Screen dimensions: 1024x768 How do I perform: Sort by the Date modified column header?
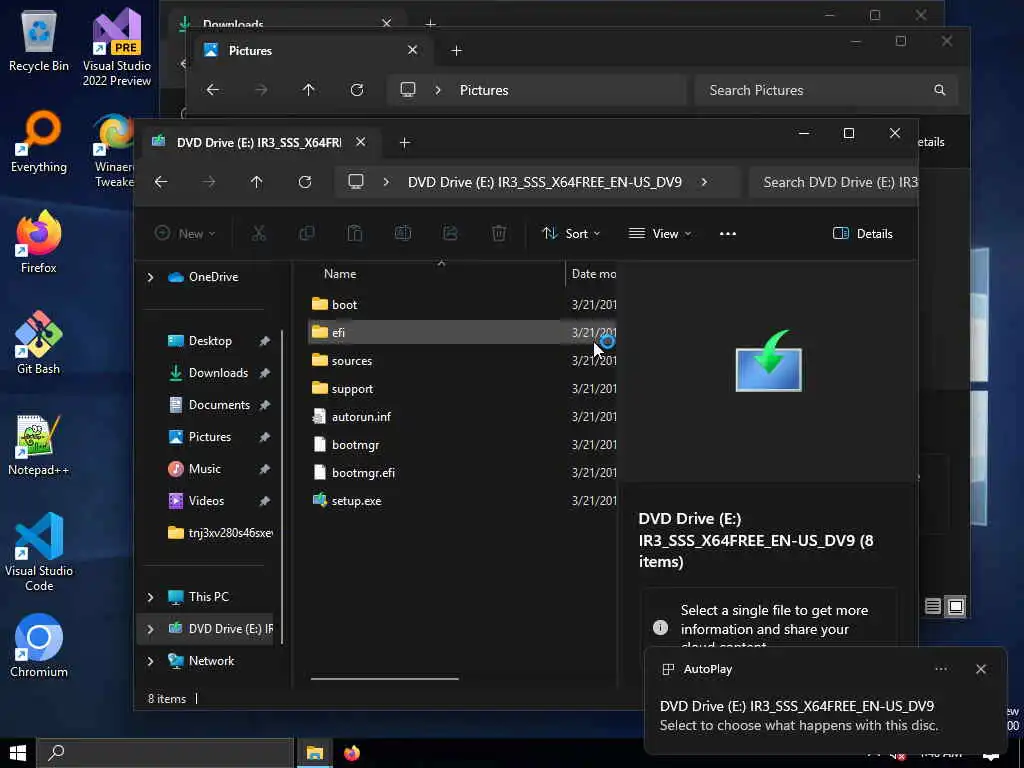click(x=592, y=274)
